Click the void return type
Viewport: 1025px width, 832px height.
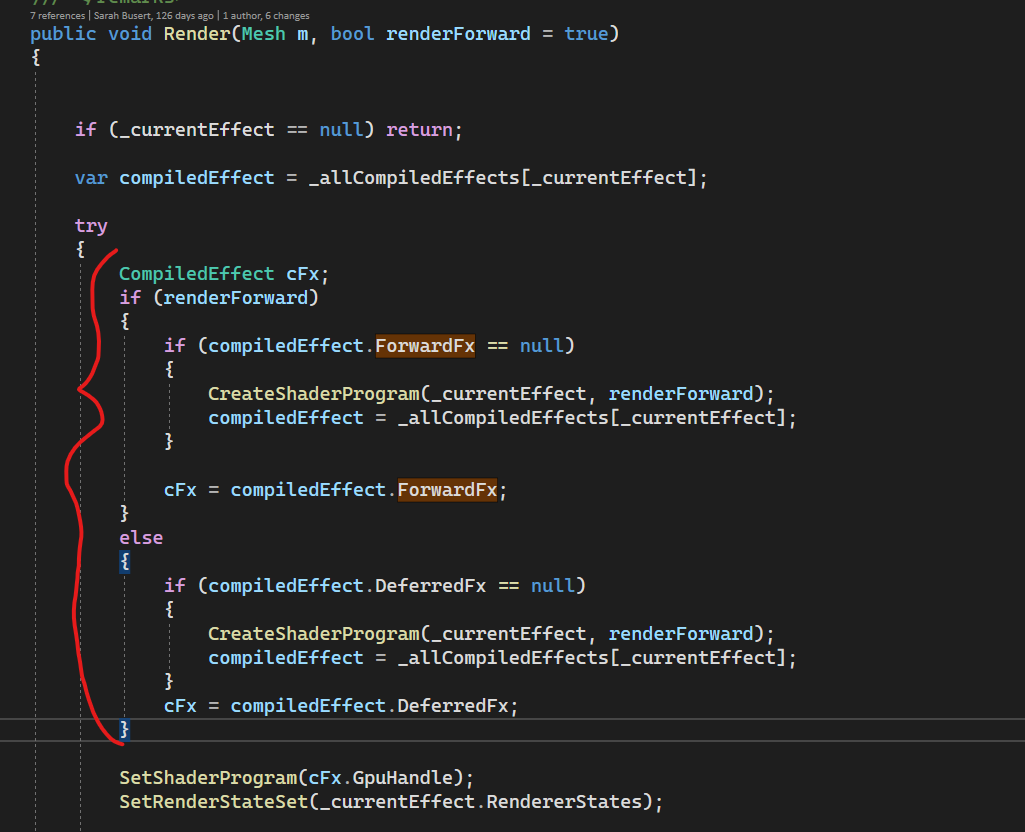130,34
